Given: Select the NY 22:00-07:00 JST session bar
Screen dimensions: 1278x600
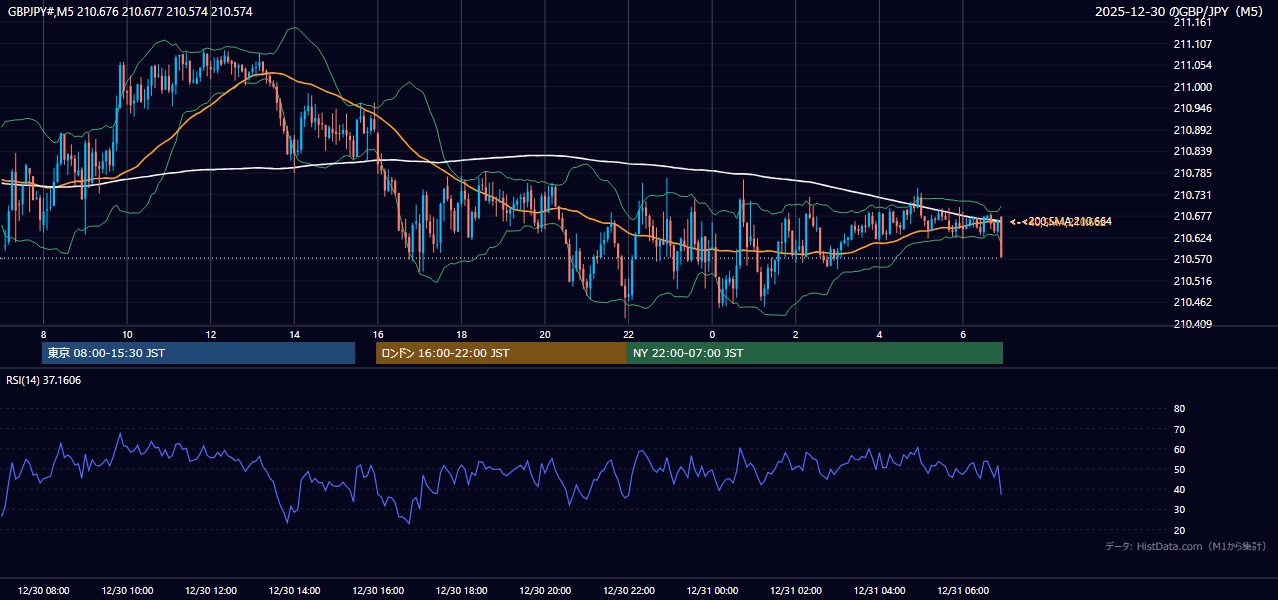Looking at the screenshot, I should (x=815, y=353).
